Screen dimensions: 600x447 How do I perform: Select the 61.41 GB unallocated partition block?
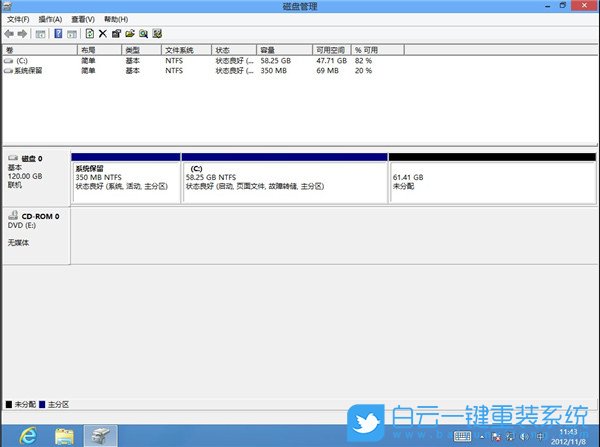click(x=491, y=180)
